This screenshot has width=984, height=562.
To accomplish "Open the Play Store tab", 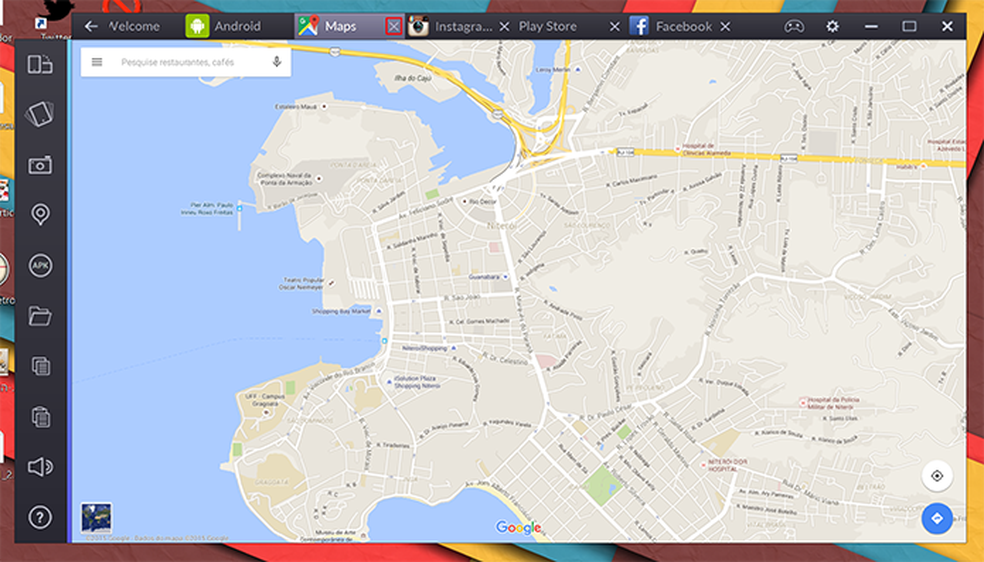I will click(x=547, y=26).
